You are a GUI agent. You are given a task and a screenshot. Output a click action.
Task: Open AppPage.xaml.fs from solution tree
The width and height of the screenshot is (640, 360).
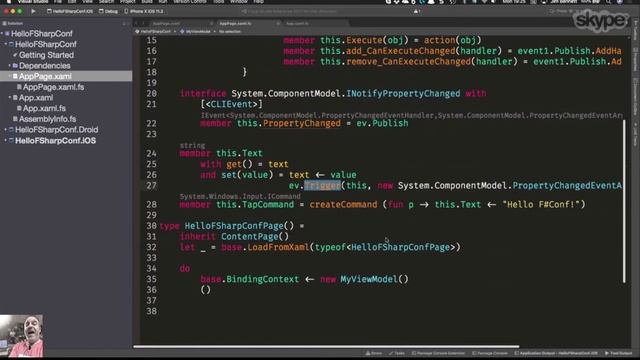tap(53, 87)
